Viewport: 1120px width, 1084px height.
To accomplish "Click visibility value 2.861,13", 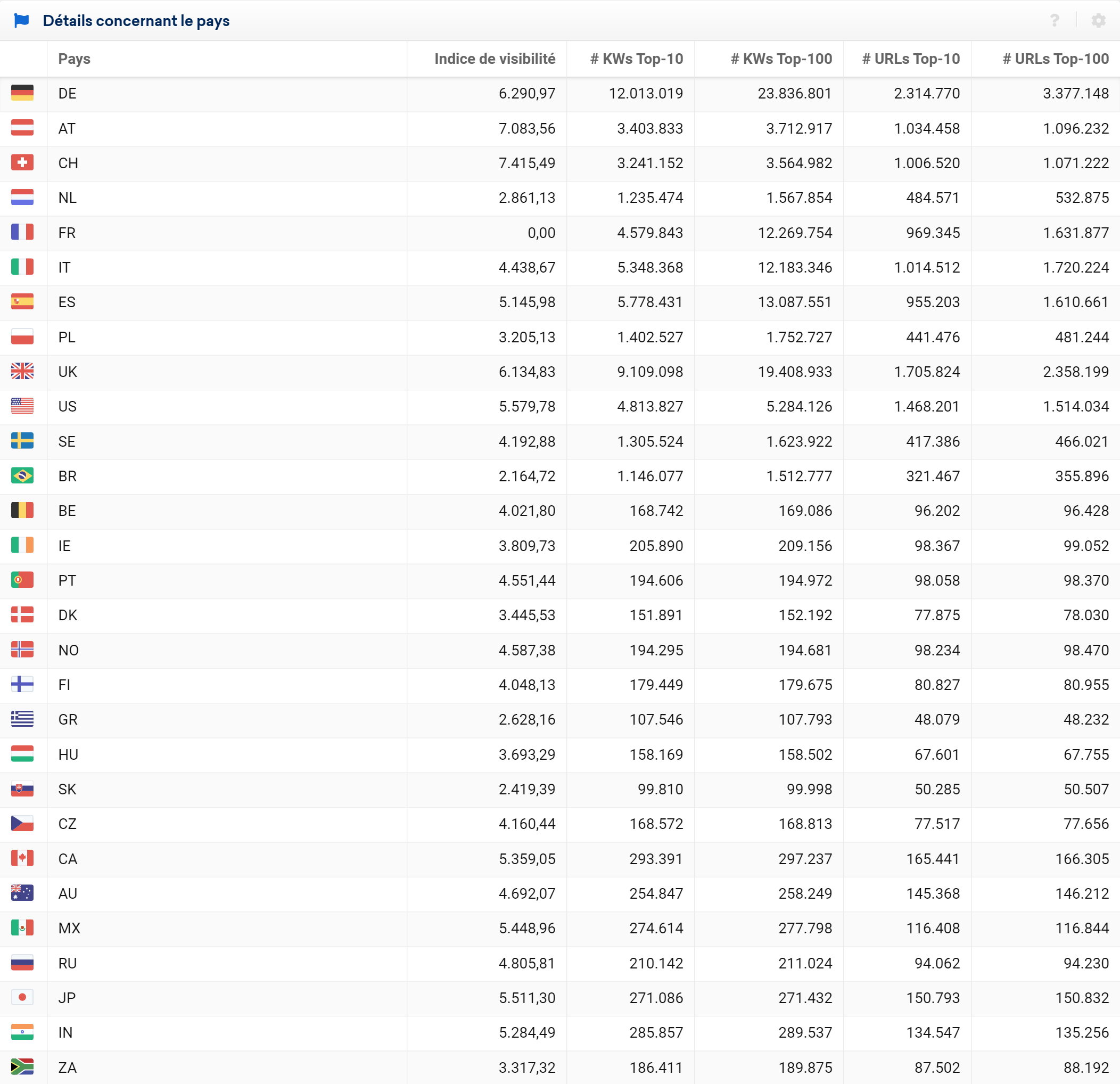I will point(527,198).
